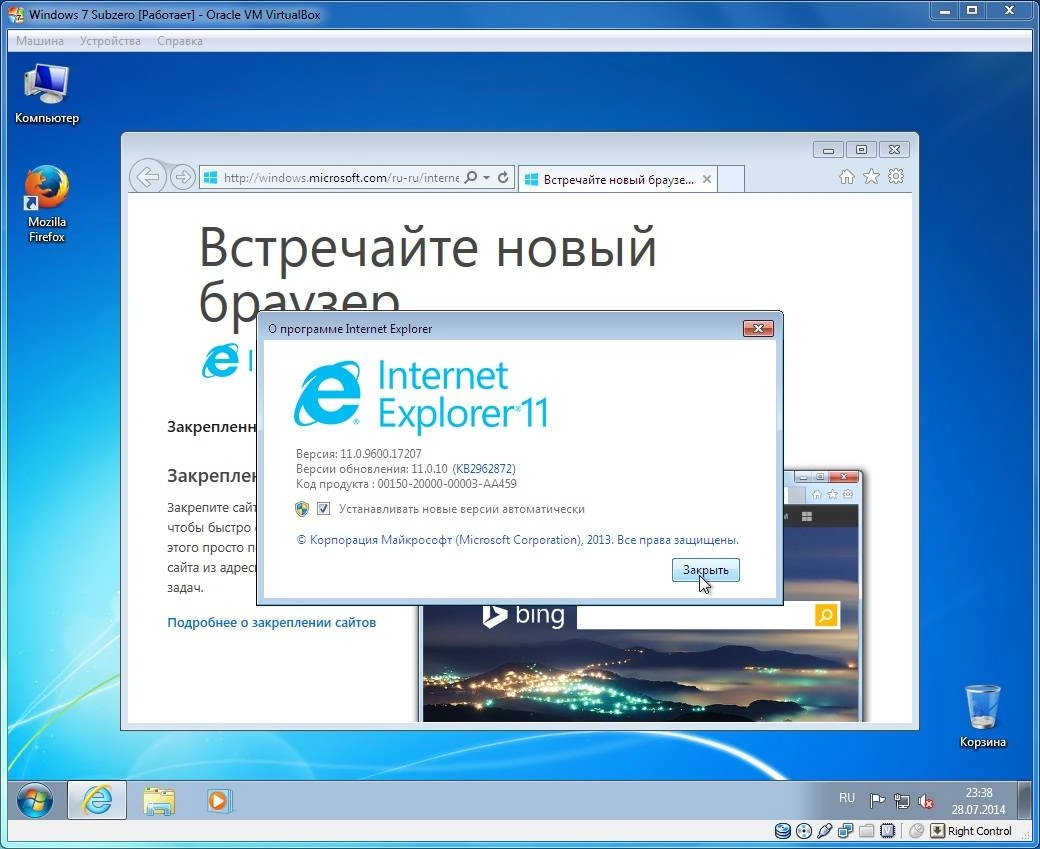Click the Right Control host key label

(980, 830)
